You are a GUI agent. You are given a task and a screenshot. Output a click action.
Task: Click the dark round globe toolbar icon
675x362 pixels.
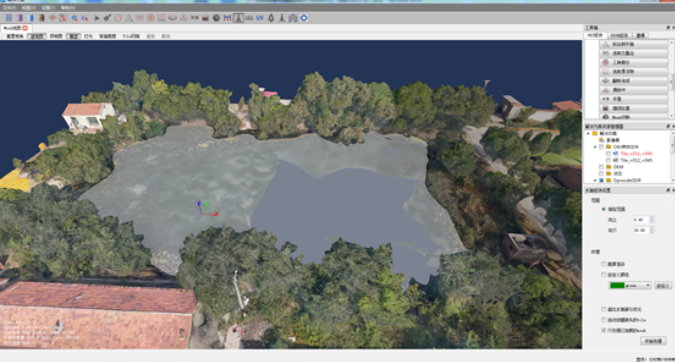click(x=216, y=18)
